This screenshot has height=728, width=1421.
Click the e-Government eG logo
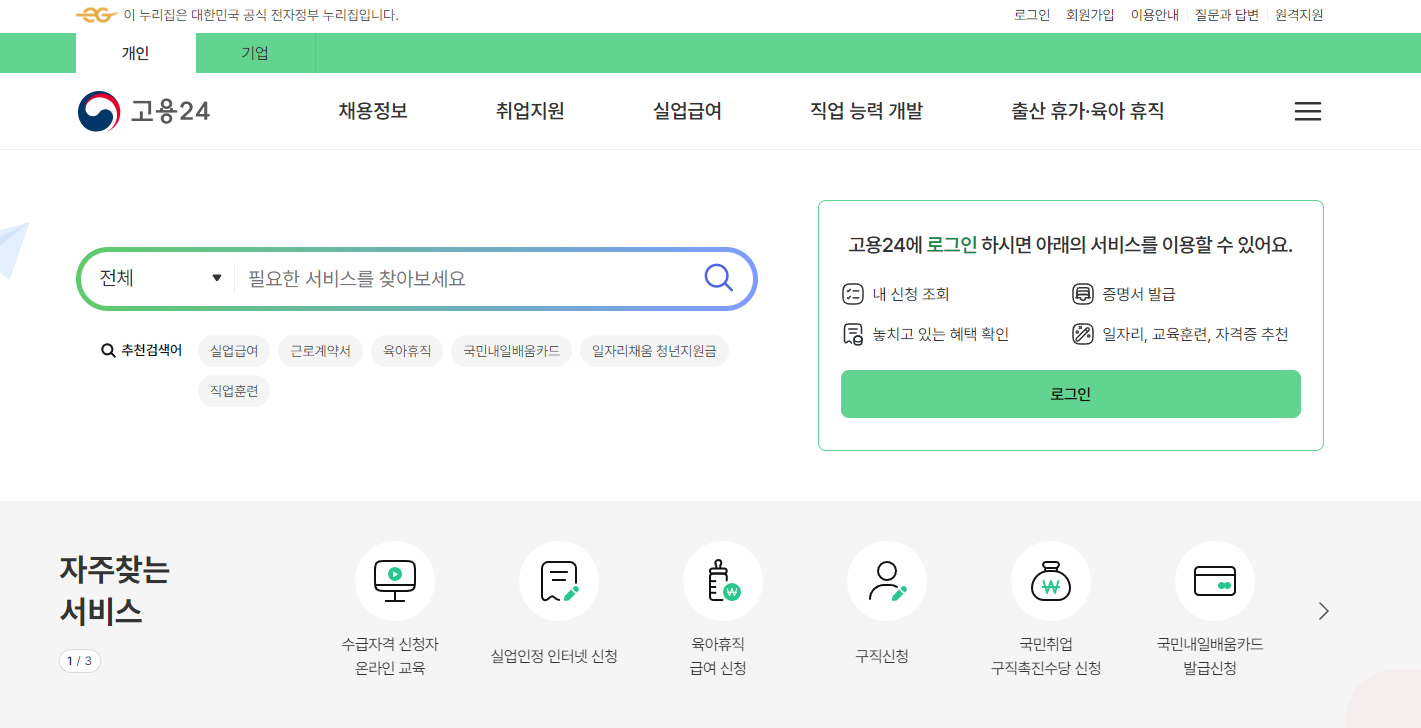[97, 15]
